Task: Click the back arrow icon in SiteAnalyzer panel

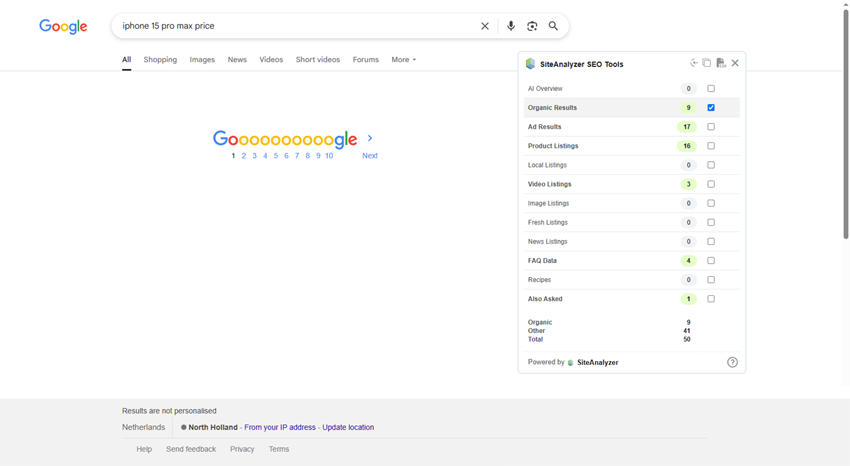Action: [x=694, y=63]
